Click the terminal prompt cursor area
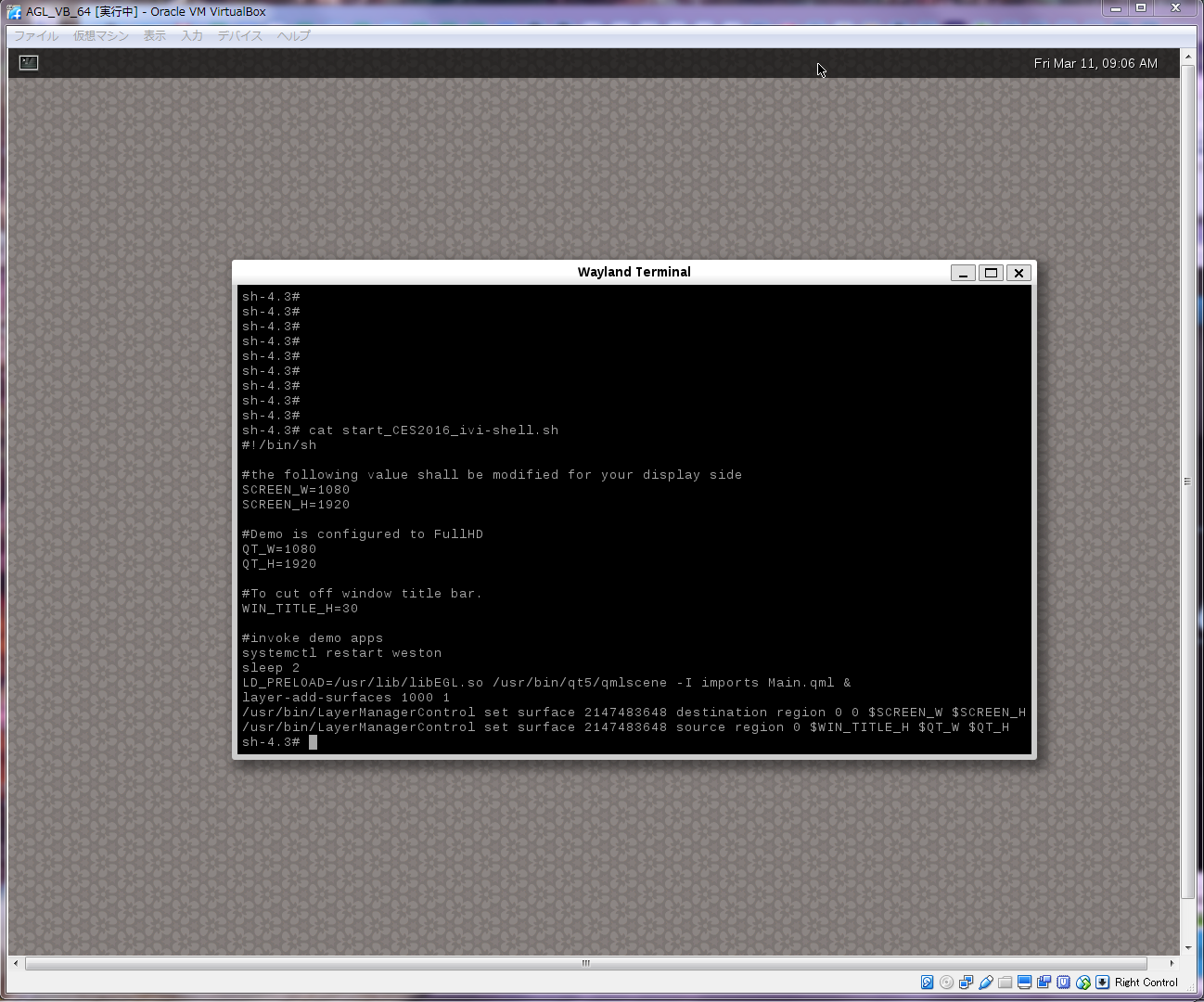The height and width of the screenshot is (1002, 1204). pos(313,741)
